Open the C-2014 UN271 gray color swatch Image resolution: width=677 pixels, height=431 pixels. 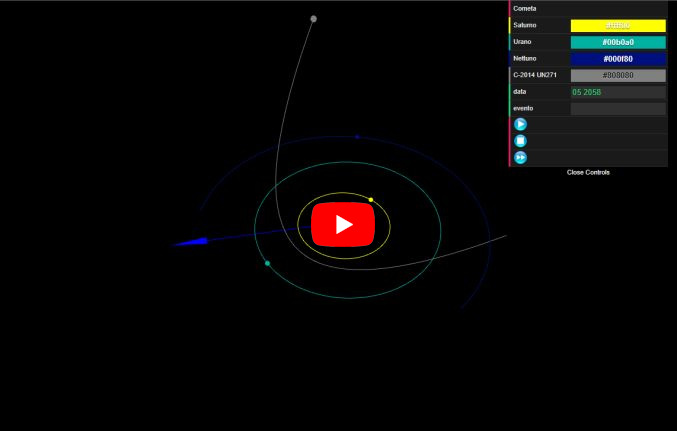618,75
